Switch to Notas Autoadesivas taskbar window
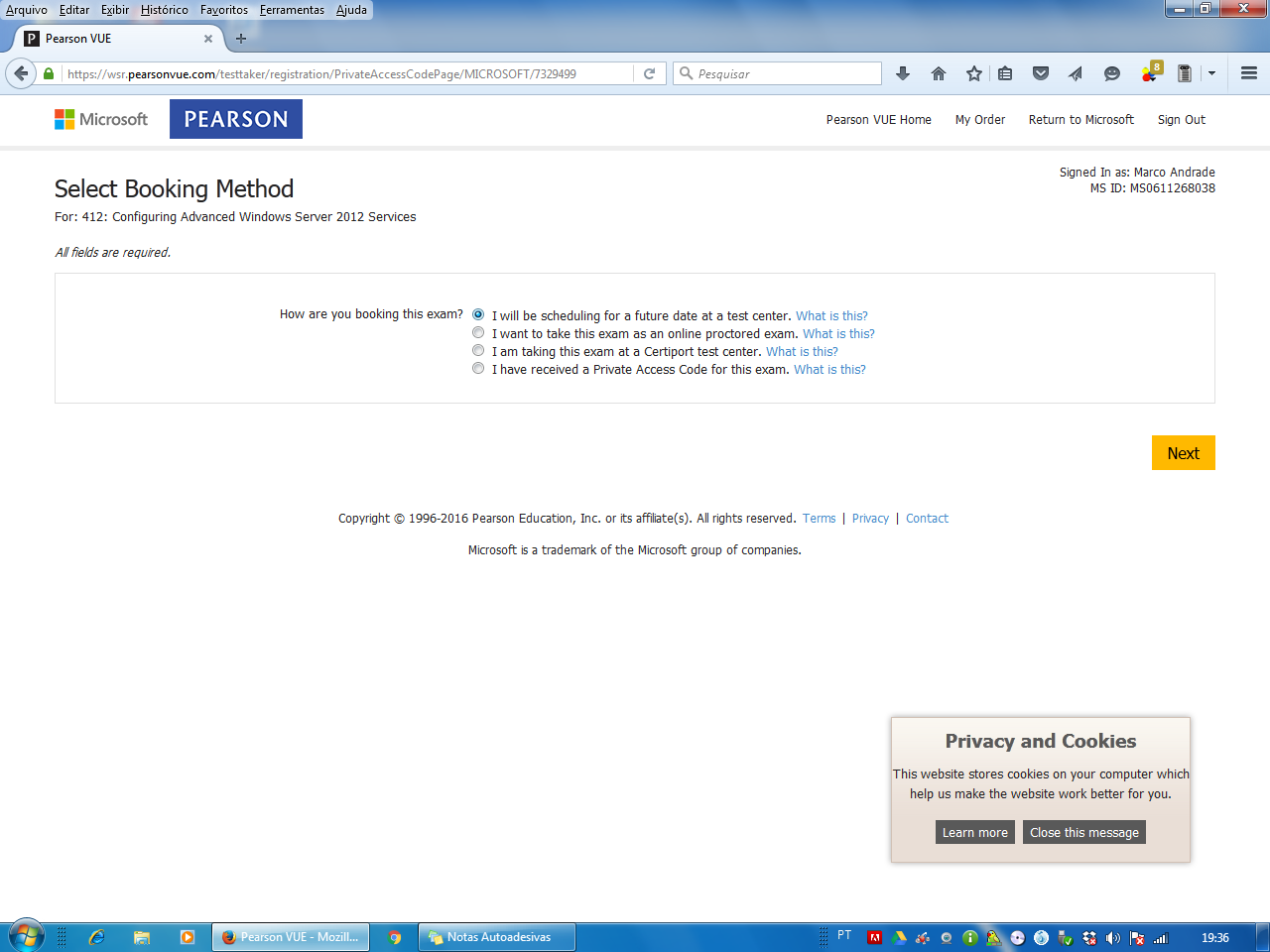 click(x=497, y=937)
